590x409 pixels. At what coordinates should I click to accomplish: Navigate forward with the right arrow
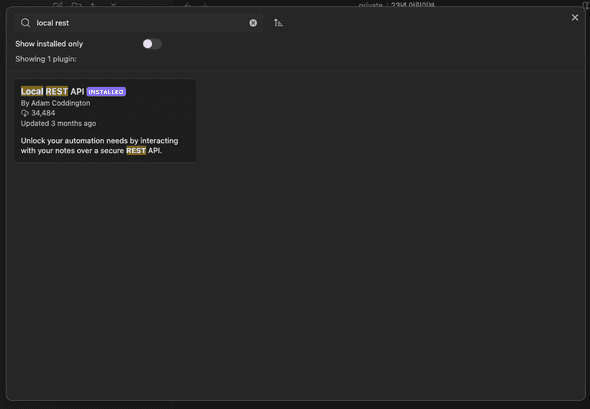pyautogui.click(x=204, y=5)
